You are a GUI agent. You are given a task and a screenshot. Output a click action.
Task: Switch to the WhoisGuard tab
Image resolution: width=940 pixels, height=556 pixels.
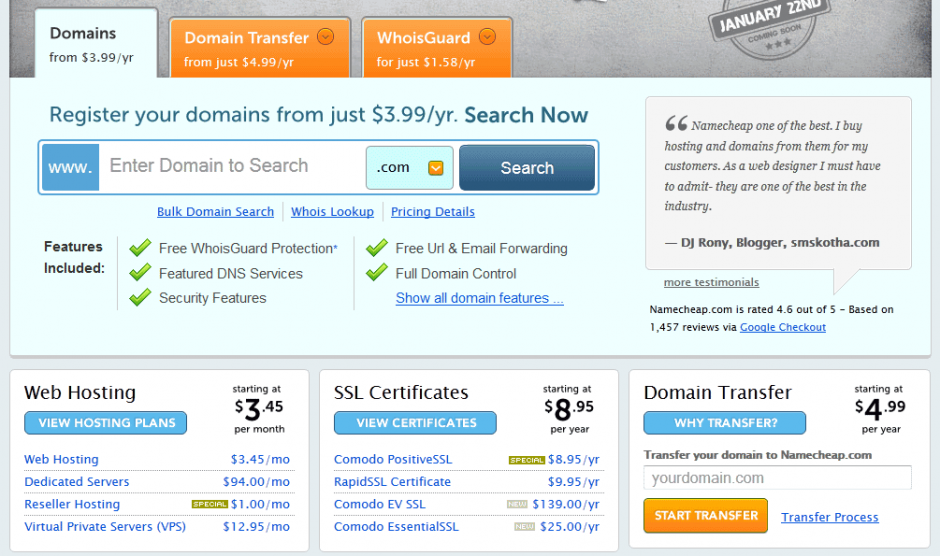tap(437, 48)
